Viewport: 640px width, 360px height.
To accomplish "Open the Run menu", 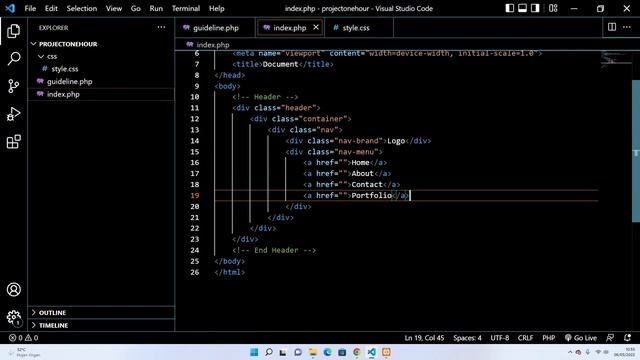I will click(x=156, y=8).
